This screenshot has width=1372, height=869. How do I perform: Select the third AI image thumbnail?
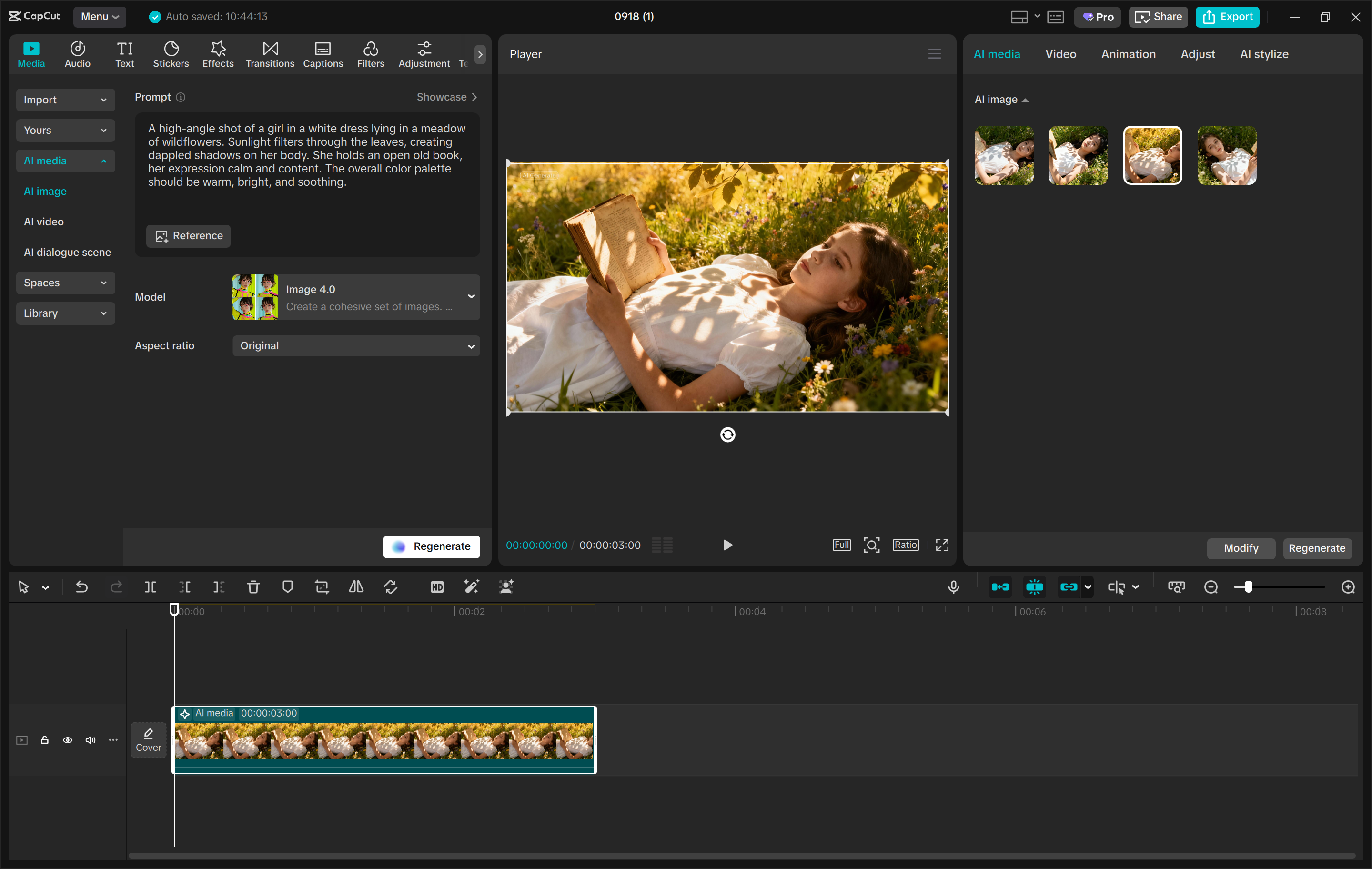pyautogui.click(x=1152, y=155)
